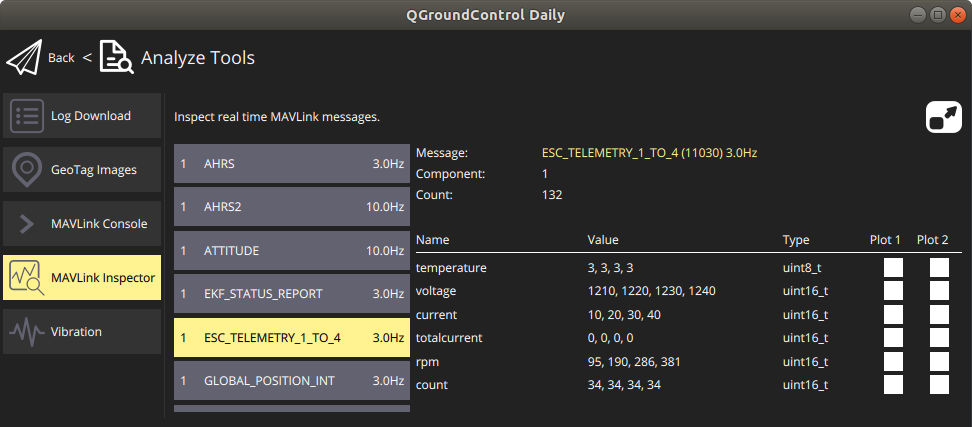Click the Plot 2 column header
Screen dimensions: 972x427
(933, 240)
